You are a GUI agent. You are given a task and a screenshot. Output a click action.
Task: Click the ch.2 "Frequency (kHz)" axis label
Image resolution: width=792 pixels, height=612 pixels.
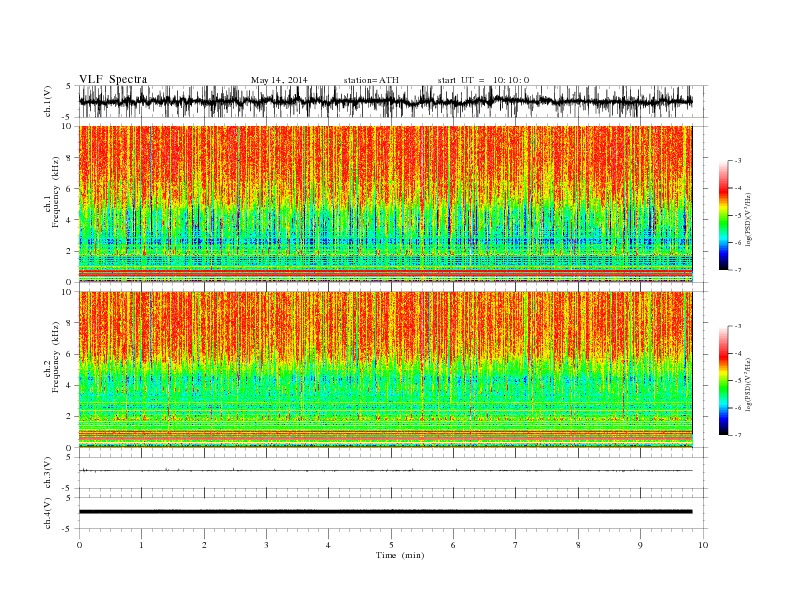[56, 358]
